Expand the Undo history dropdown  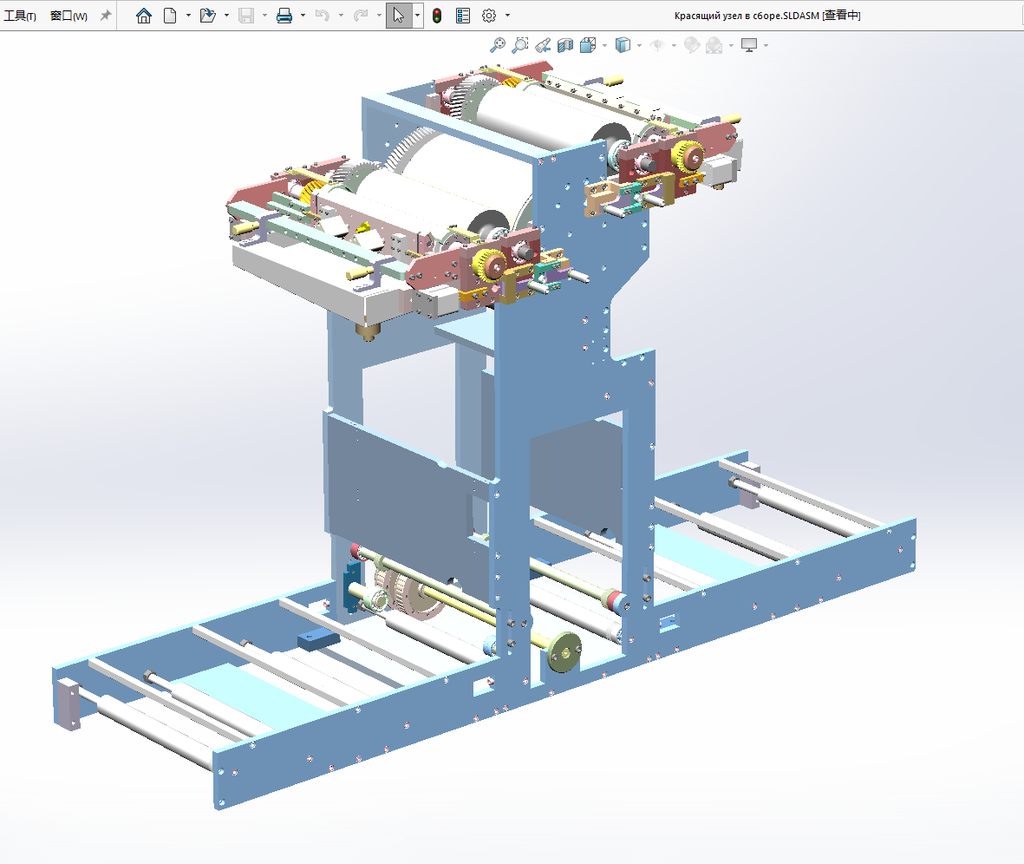click(341, 15)
